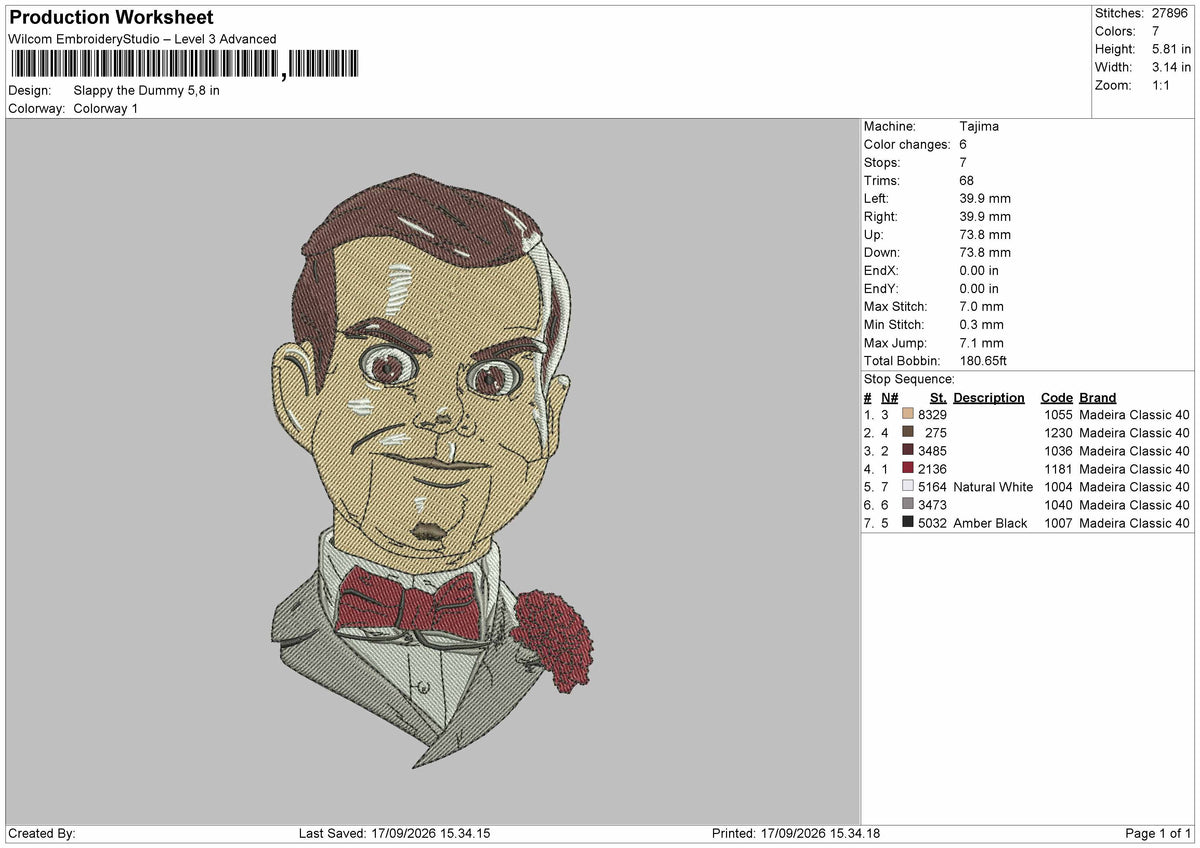Click the Production Worksheet title
The image size is (1200, 848).
[x=111, y=17]
